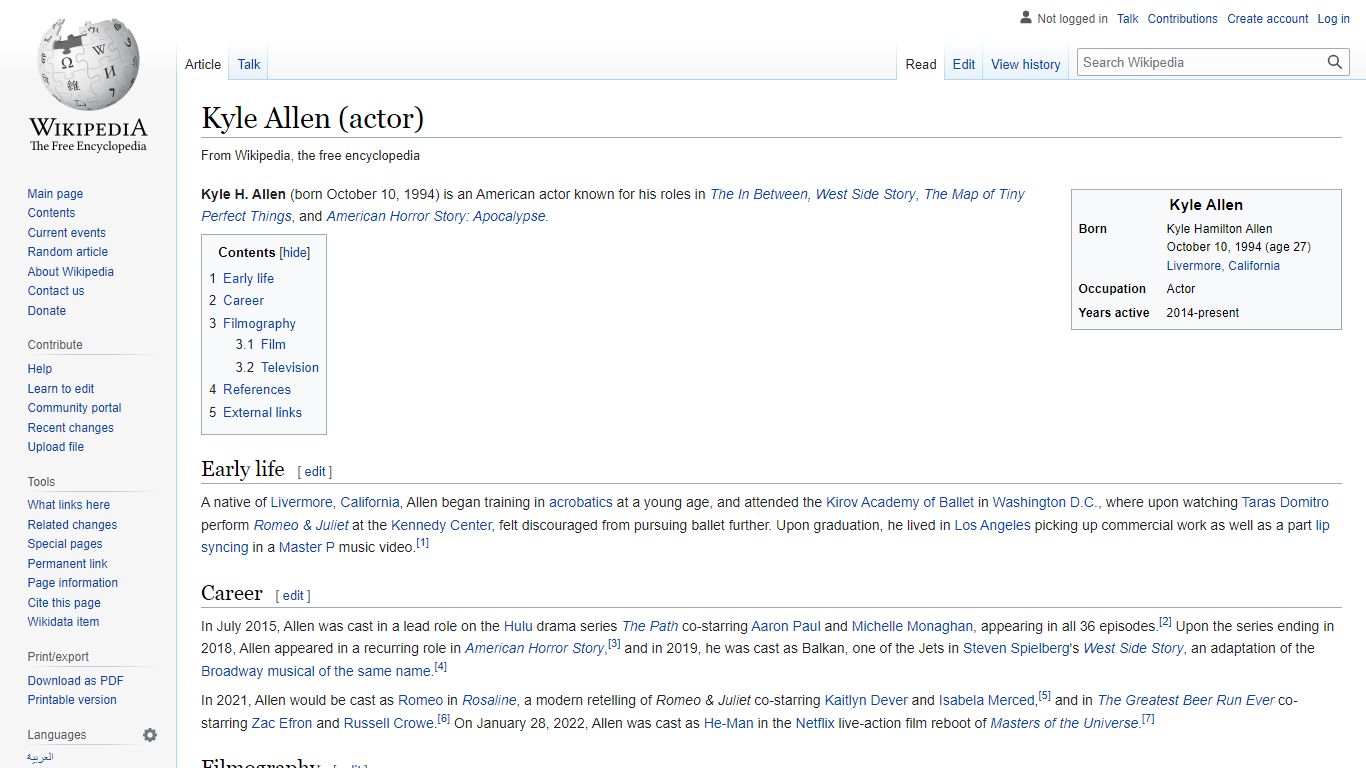Open the Hulu link

[518, 627]
